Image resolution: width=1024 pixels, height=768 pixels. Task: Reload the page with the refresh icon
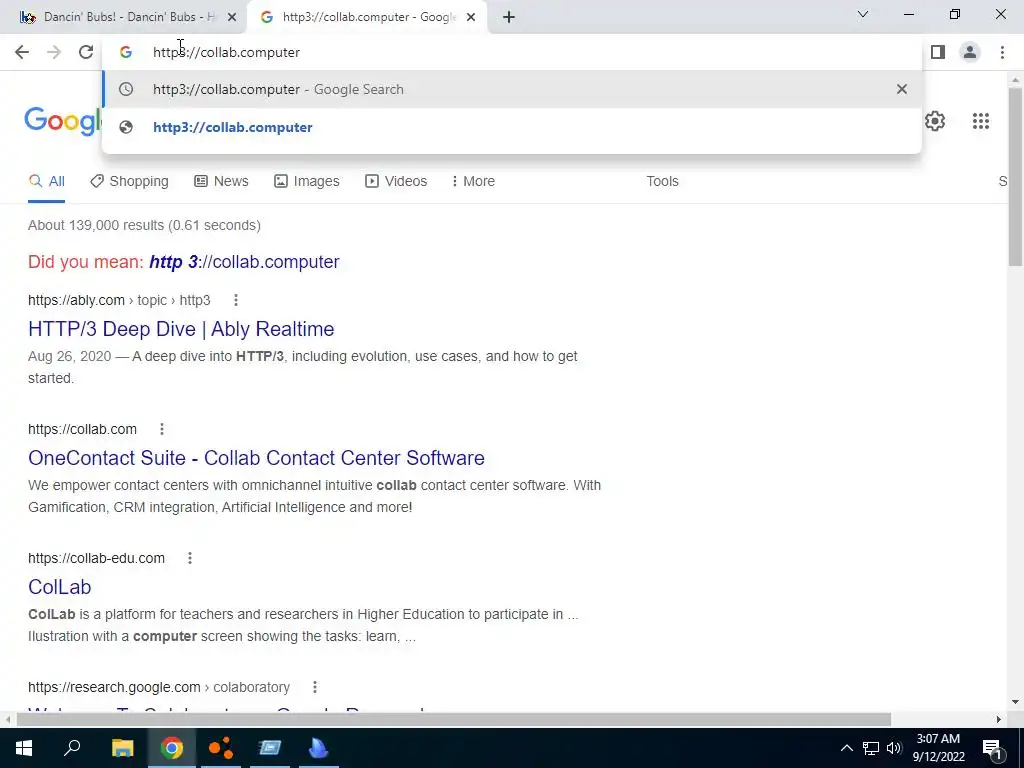[86, 52]
